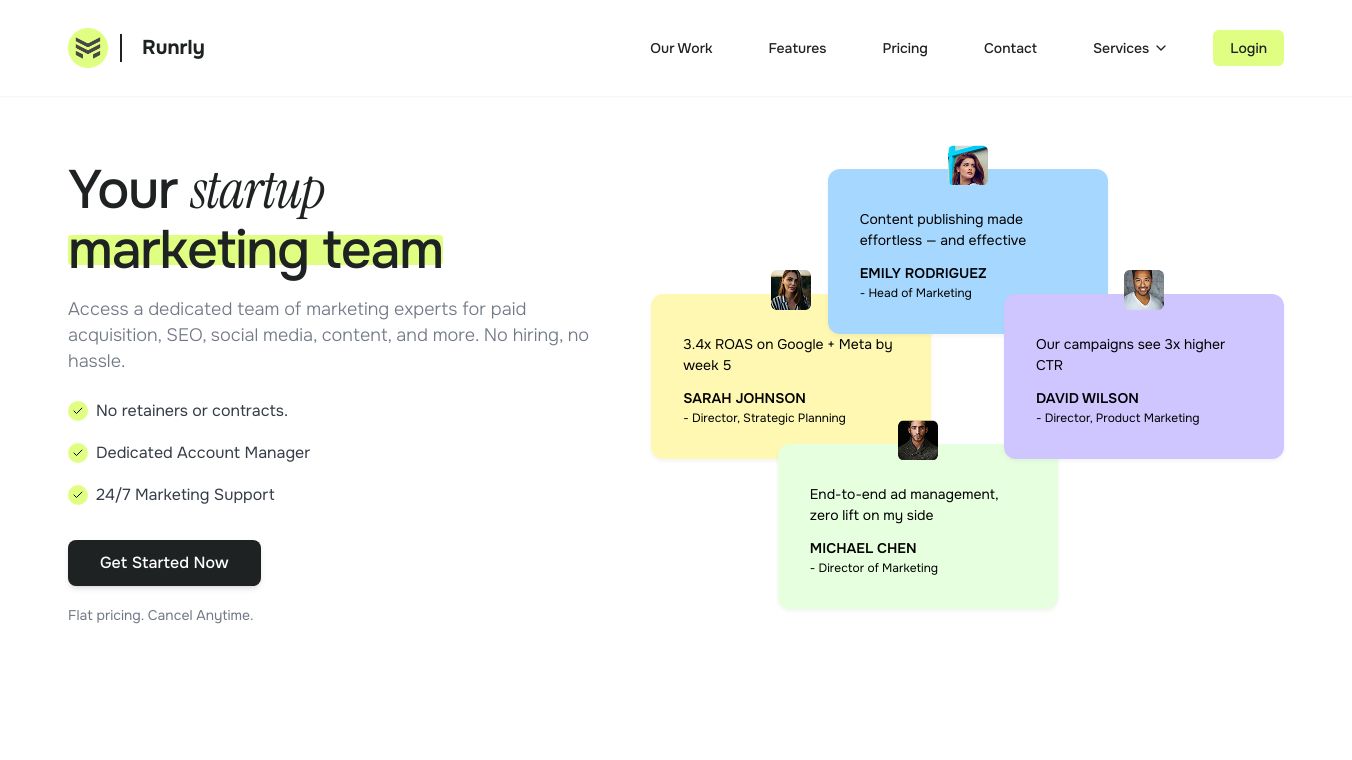Viewport: 1352px width, 760px height.
Task: Click the 'Flat pricing. Cancel Anytime.' note
Action: click(160, 615)
